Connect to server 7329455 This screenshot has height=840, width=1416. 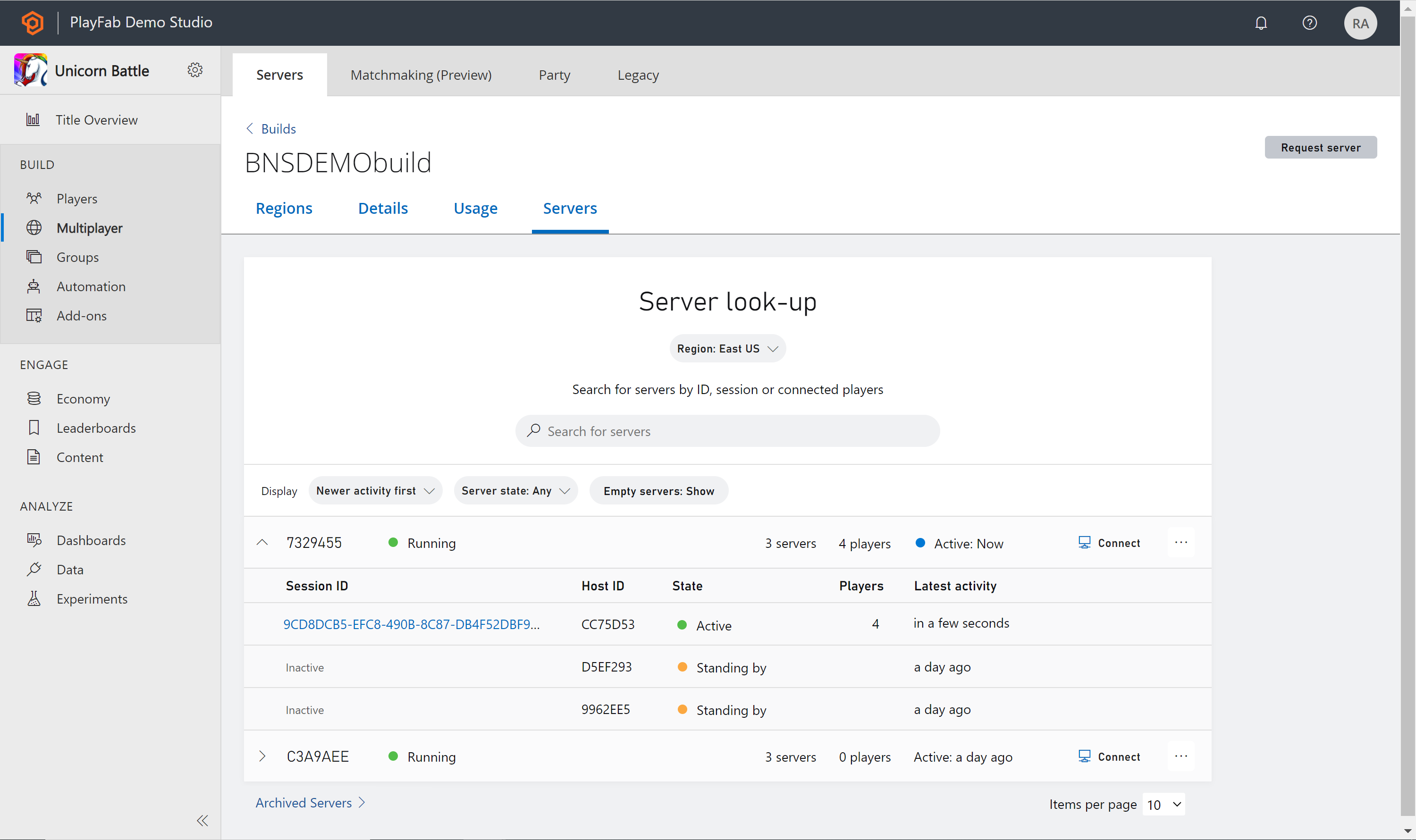click(1109, 542)
